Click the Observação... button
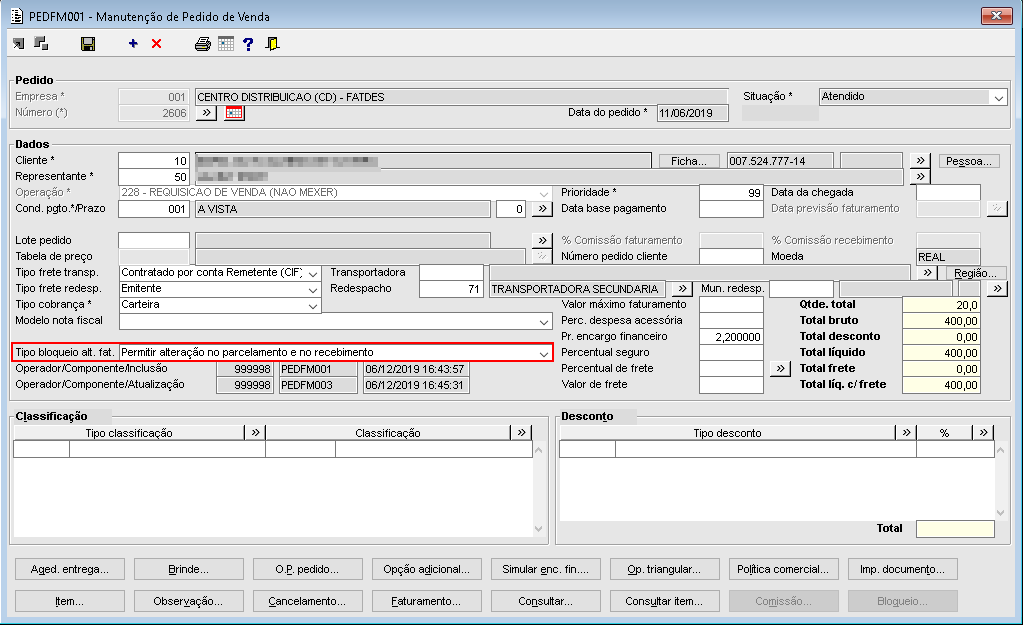1023x625 pixels. click(189, 601)
